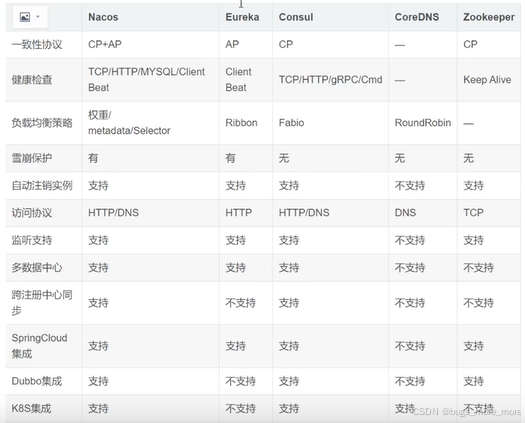Image resolution: width=525 pixels, height=423 pixels.
Task: Click 不支持 in Dubbo集成 Eureka cell
Action: point(240,381)
